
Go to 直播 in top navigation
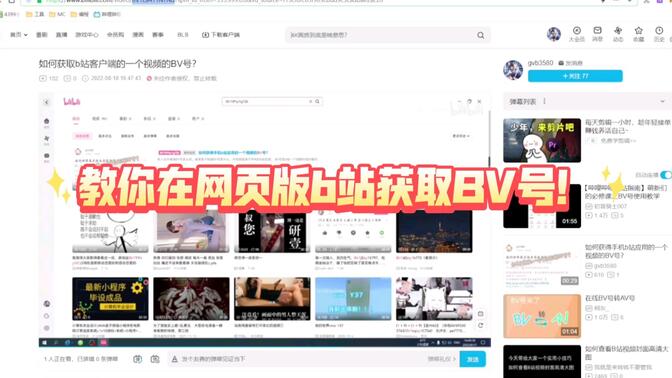pyautogui.click(x=61, y=35)
